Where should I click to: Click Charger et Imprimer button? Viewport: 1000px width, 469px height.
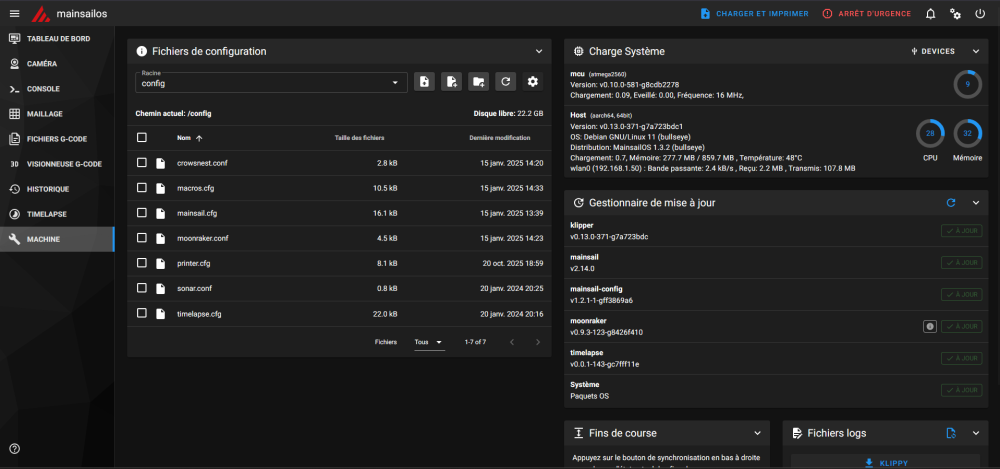(754, 13)
